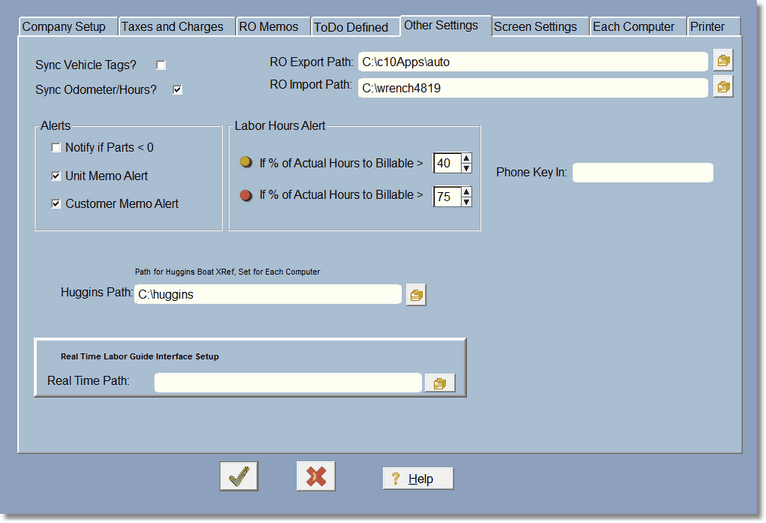Viewport: 766px width, 523px height.
Task: Open the Taxes and Charges tab
Action: pos(173,27)
